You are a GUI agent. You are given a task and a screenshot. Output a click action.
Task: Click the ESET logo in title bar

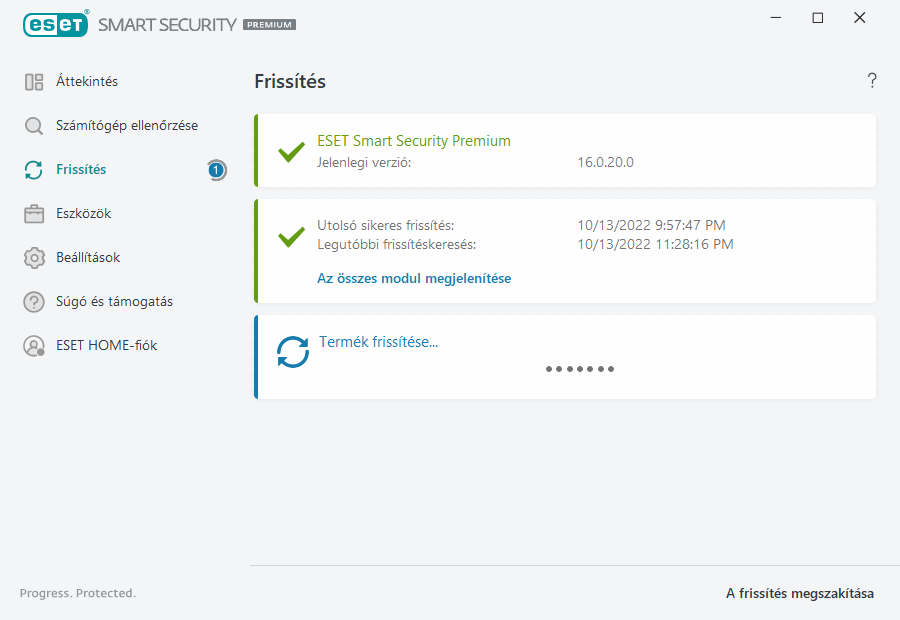coord(56,23)
